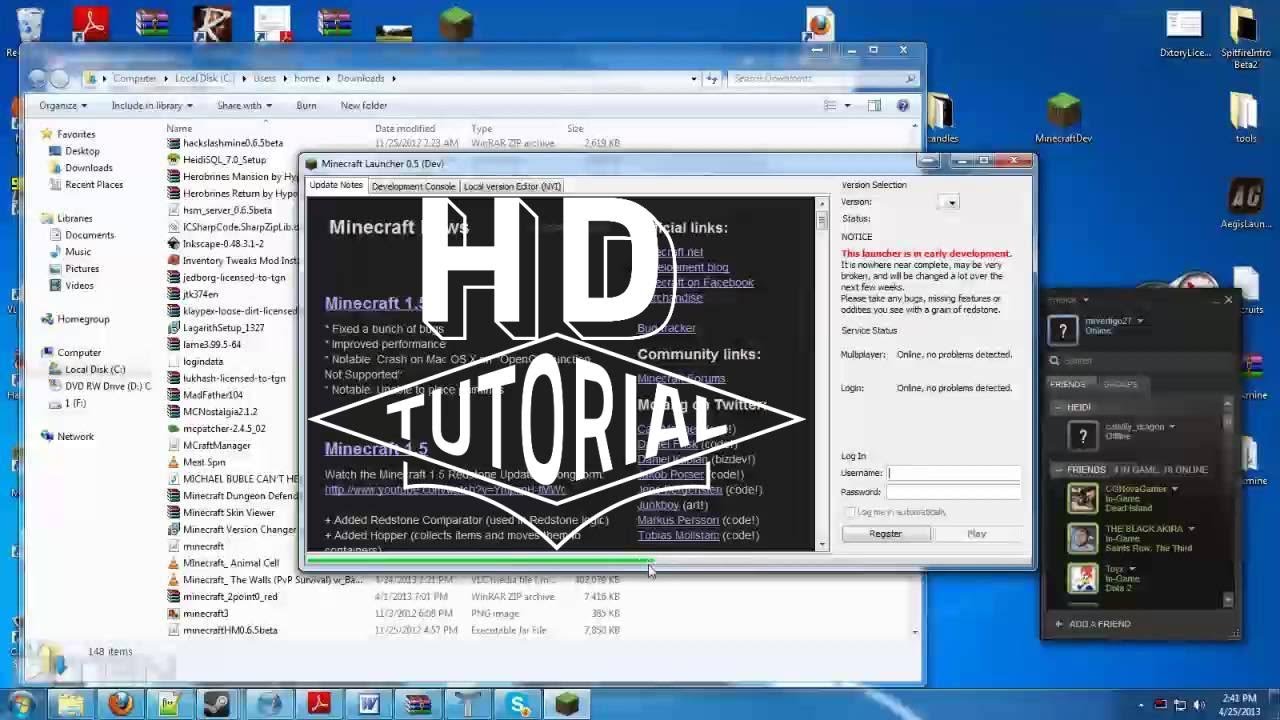The width and height of the screenshot is (1280, 720).
Task: Click the Explorer help question-mark icon
Action: tap(903, 105)
